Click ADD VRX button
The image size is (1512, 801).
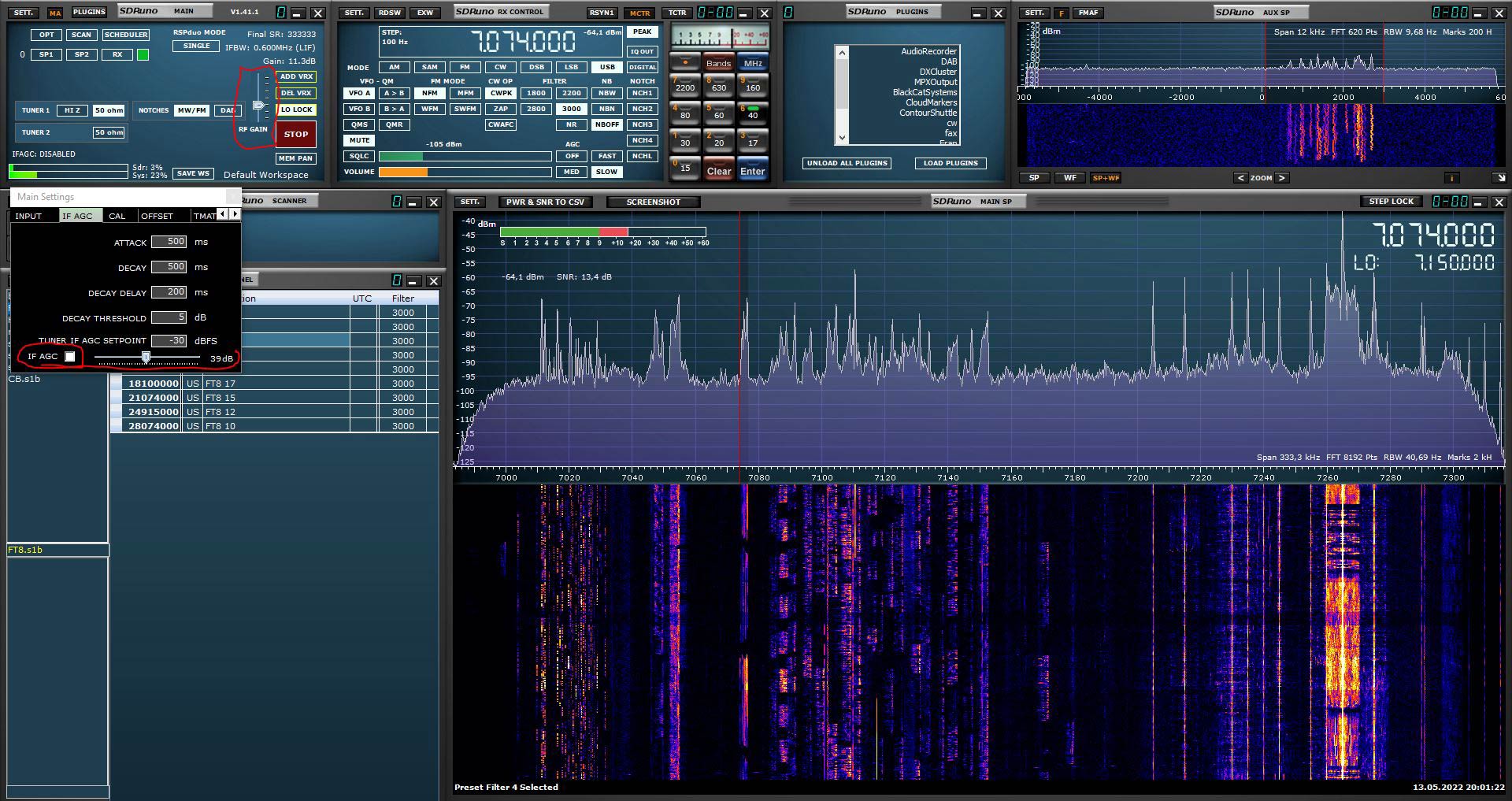[x=296, y=76]
